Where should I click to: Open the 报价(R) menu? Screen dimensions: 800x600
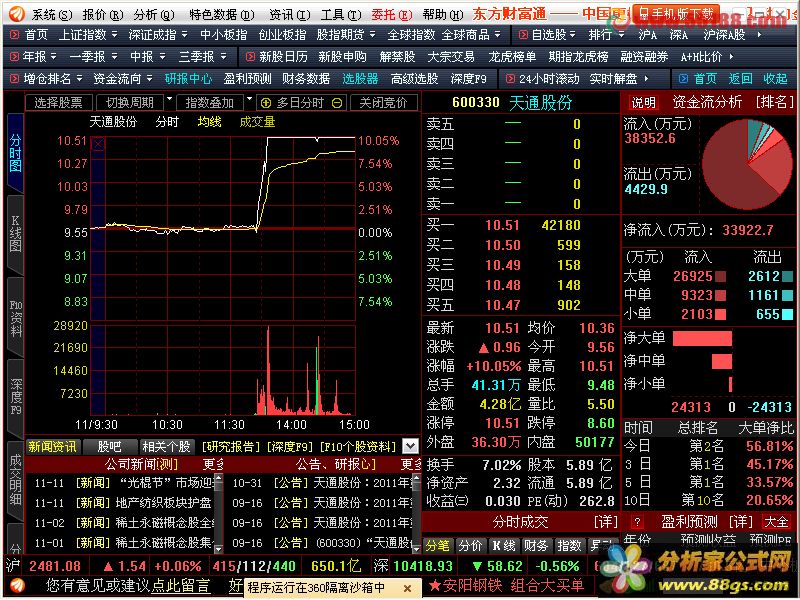[x=103, y=14]
